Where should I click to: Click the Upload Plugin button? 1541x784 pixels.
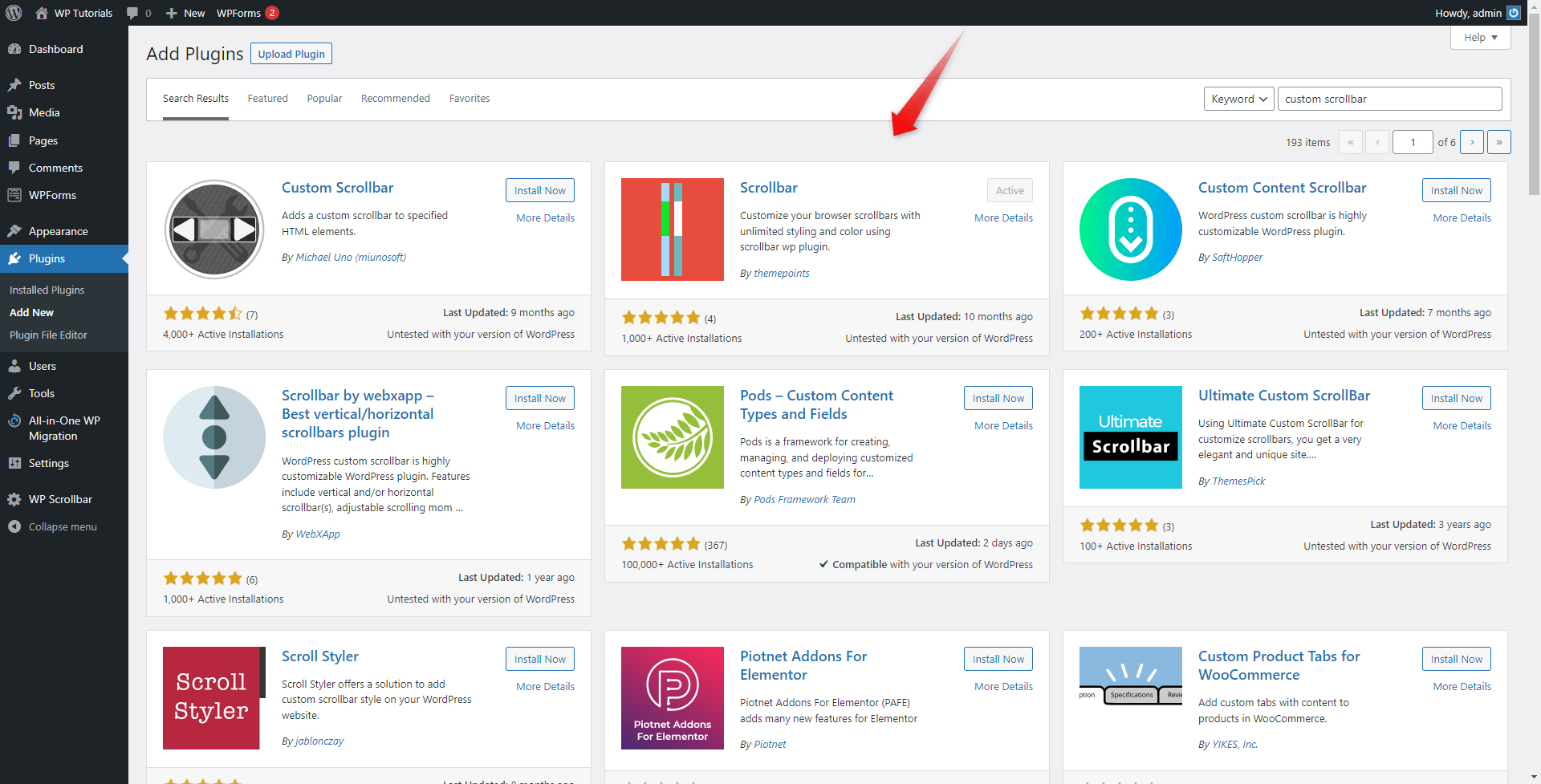291,53
